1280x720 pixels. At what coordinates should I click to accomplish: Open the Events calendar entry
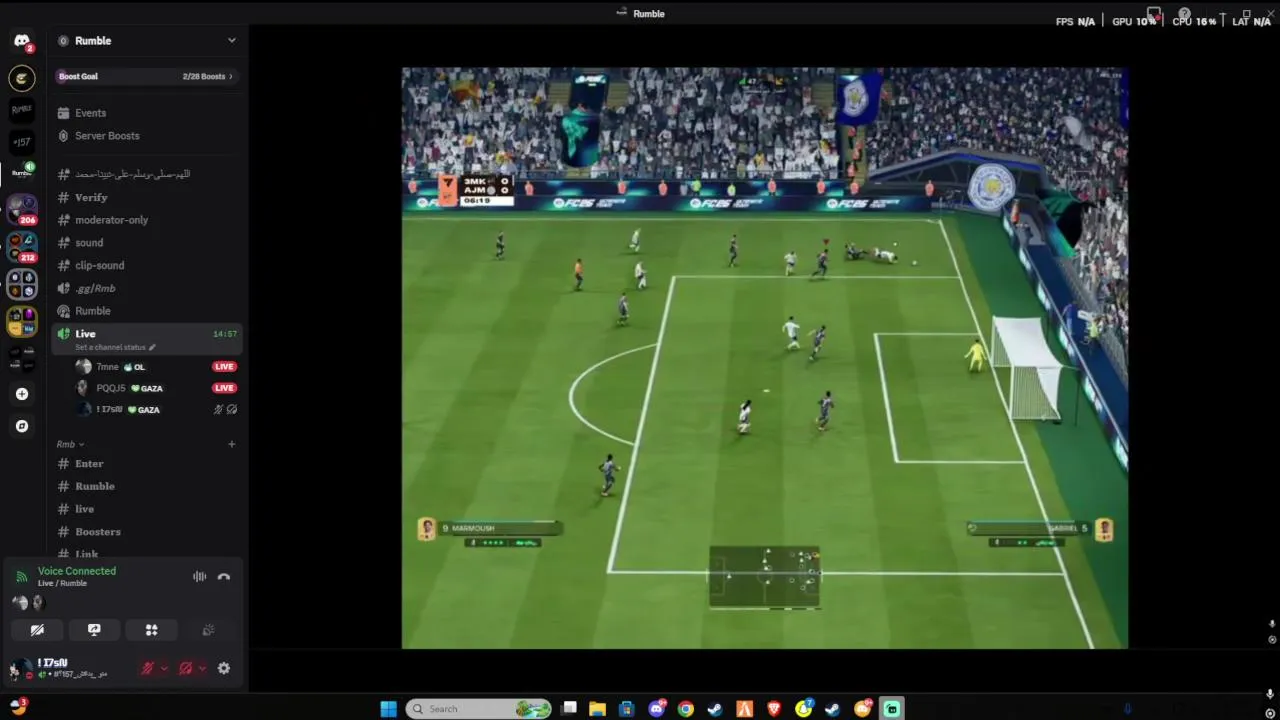click(147, 113)
